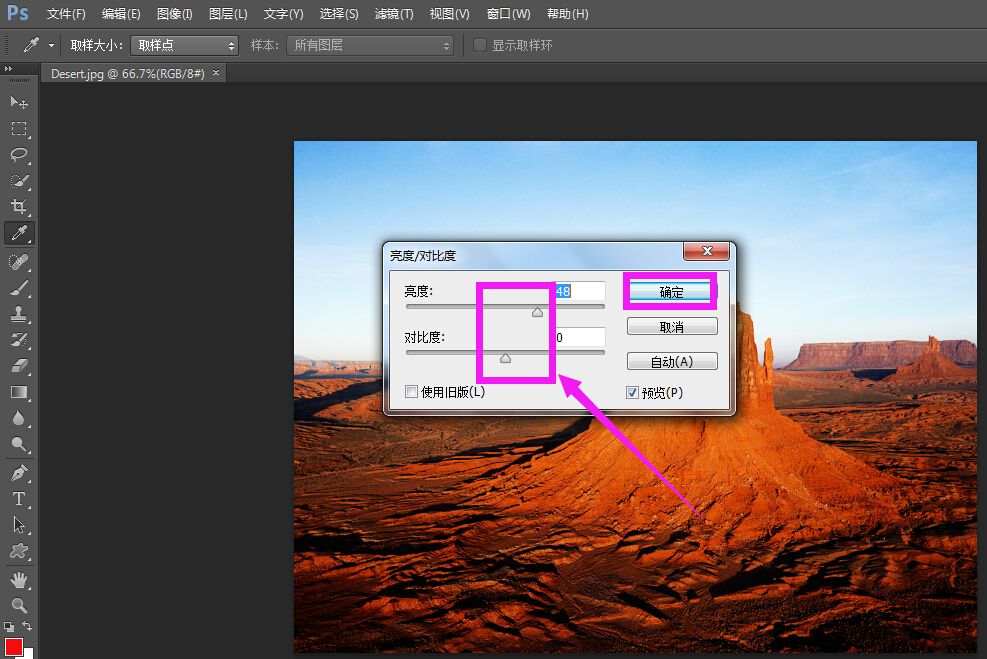Pick the Quick Selection tool
Screen dimensions: 987x659
click(19, 181)
